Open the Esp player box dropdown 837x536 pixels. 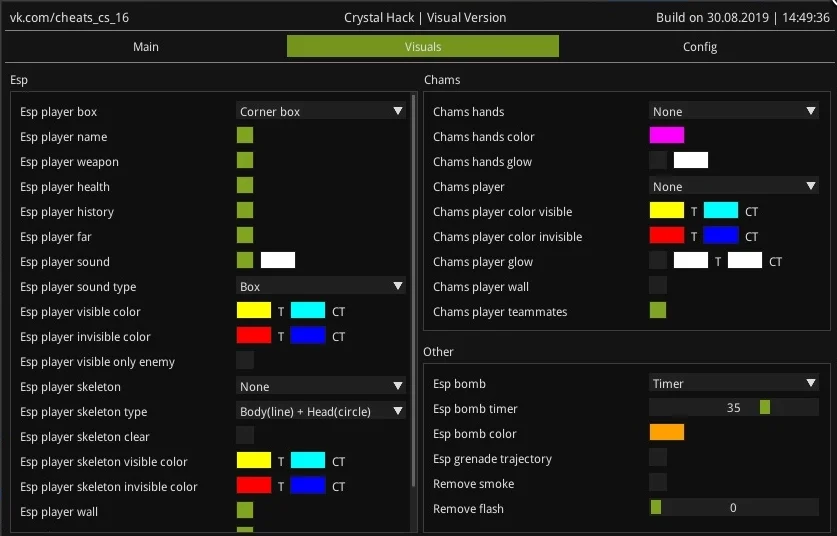pyautogui.click(x=321, y=112)
